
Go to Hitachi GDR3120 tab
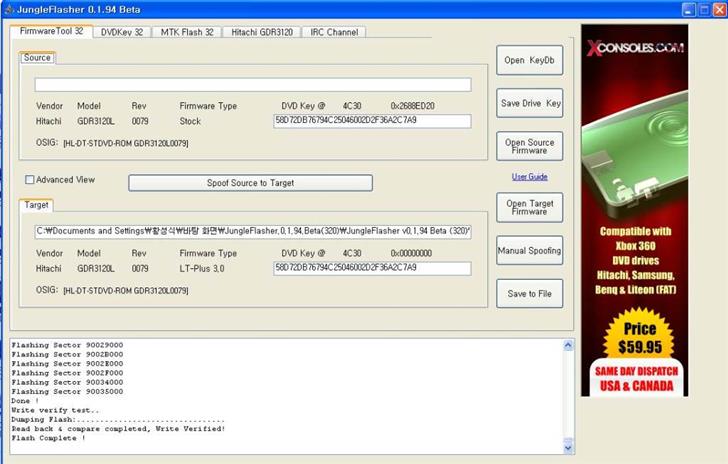[262, 32]
